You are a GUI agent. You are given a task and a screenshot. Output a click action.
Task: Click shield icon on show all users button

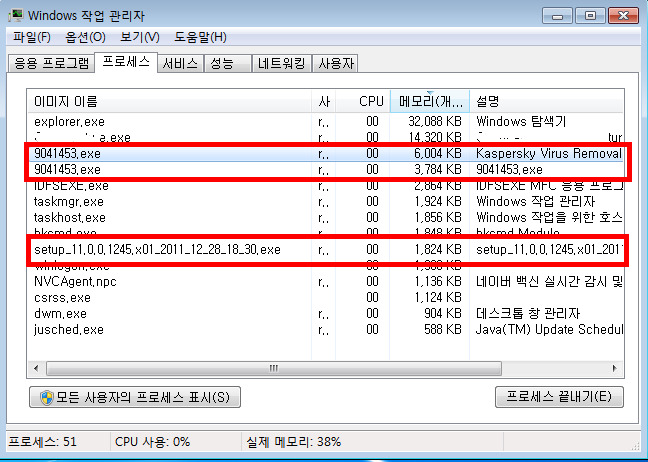coord(44,397)
